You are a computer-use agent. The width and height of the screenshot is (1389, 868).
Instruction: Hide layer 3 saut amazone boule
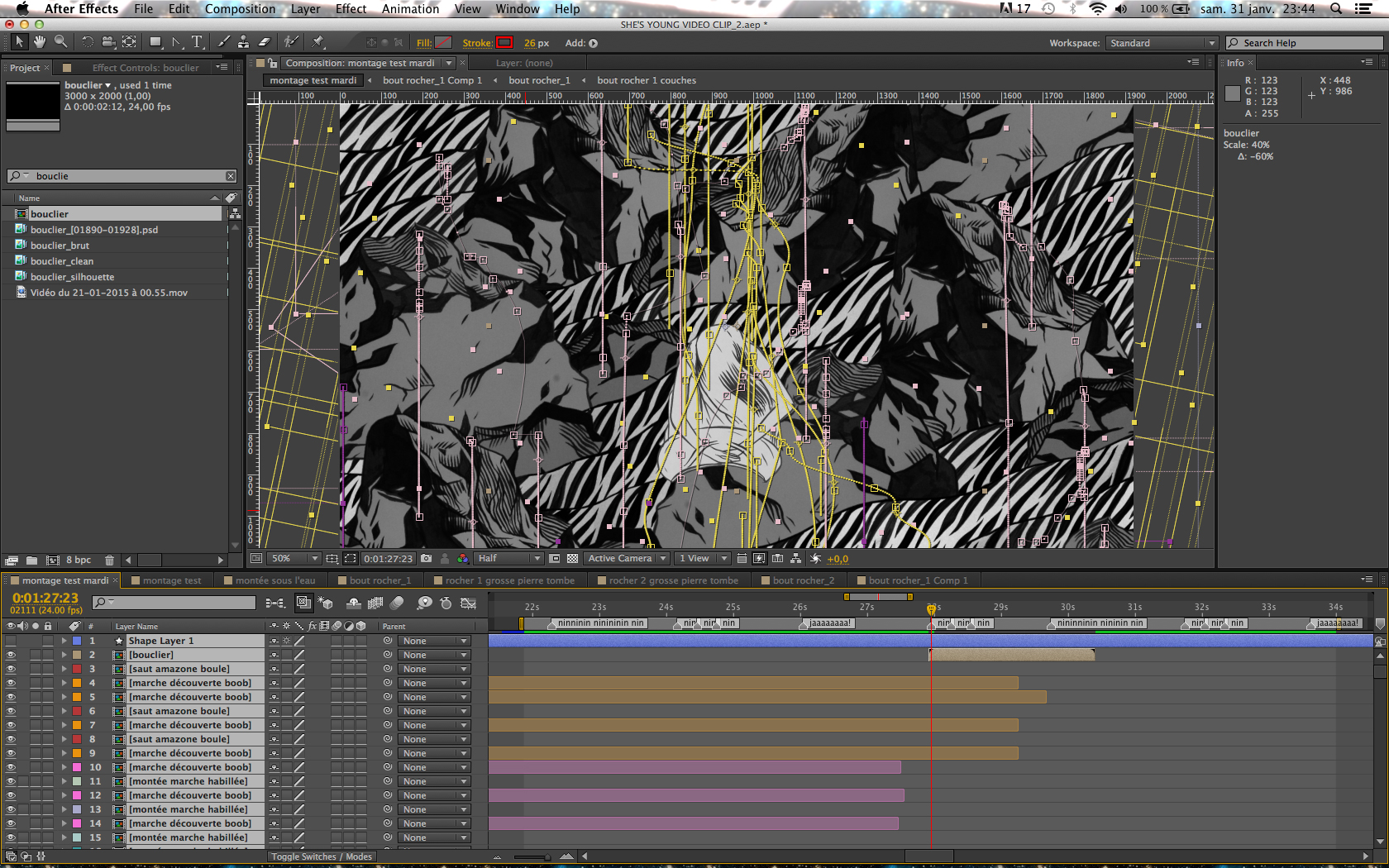[x=11, y=669]
